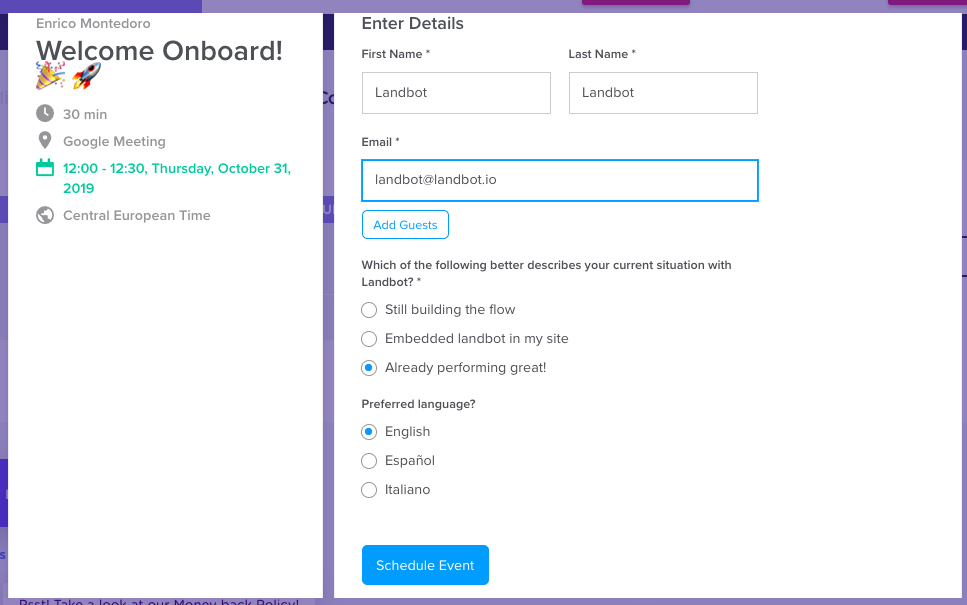Screen dimensions: 967x605
Task: Click the Add Guests button
Action: 405,224
